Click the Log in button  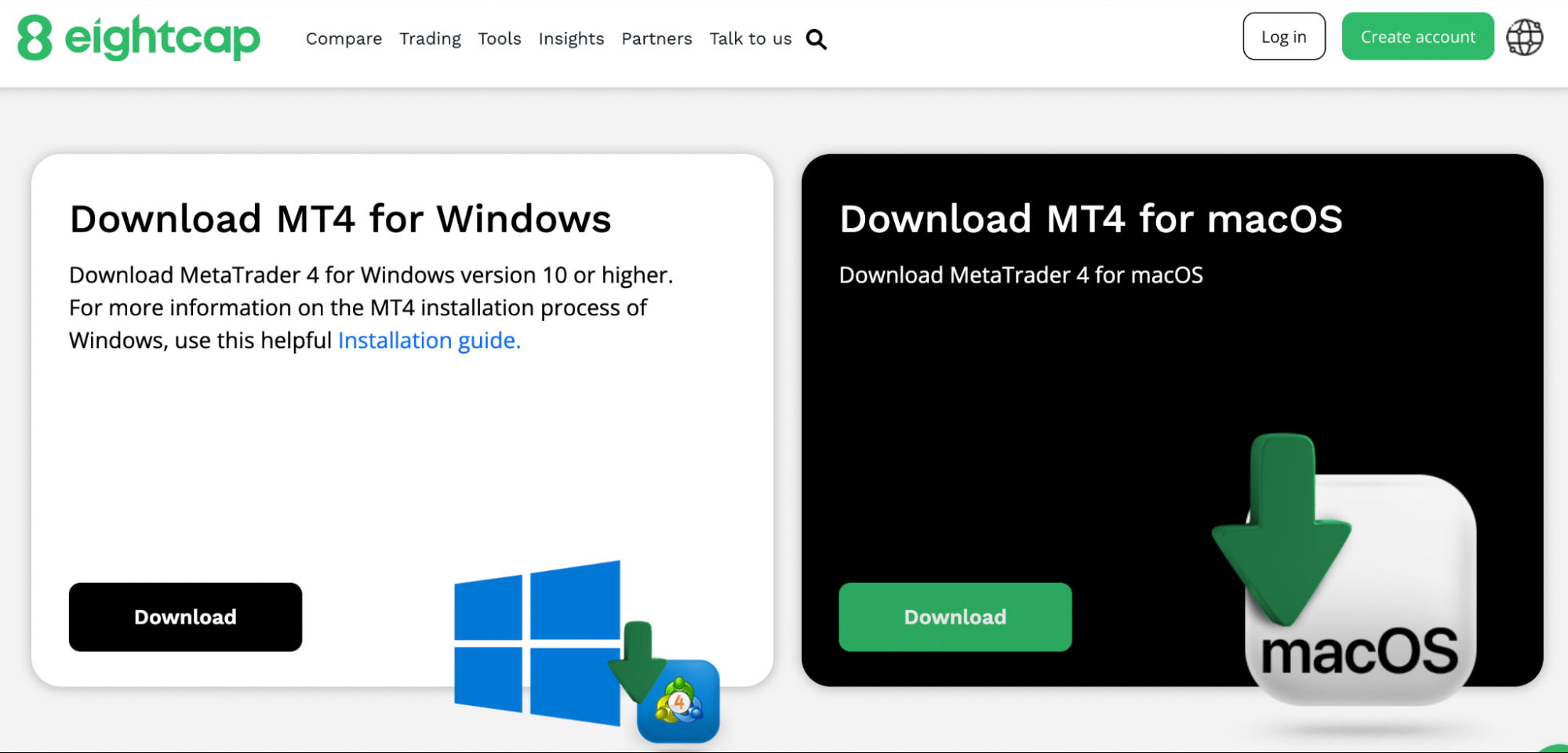(x=1284, y=36)
